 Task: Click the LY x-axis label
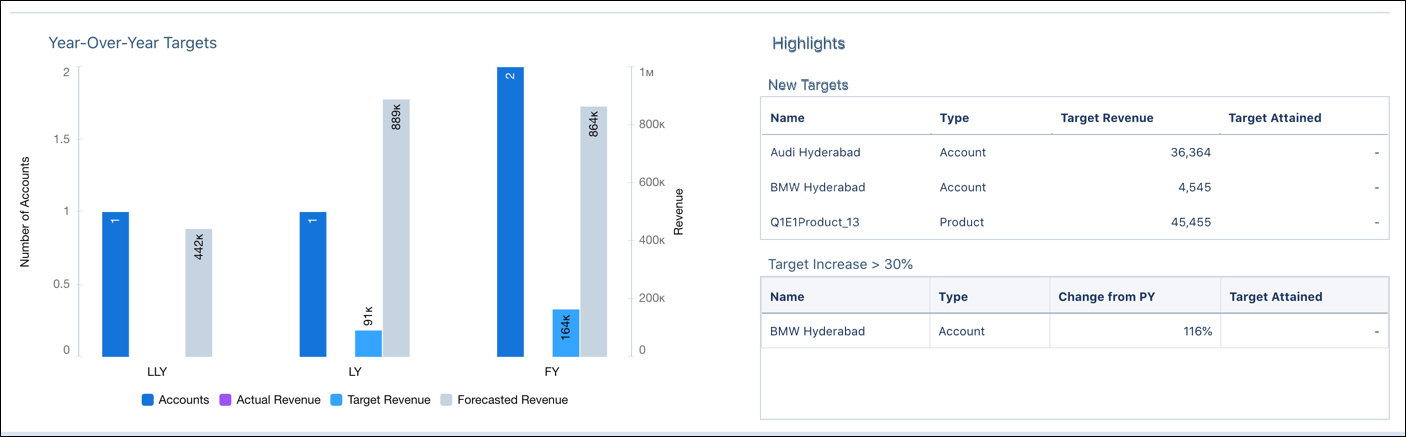coord(354,372)
